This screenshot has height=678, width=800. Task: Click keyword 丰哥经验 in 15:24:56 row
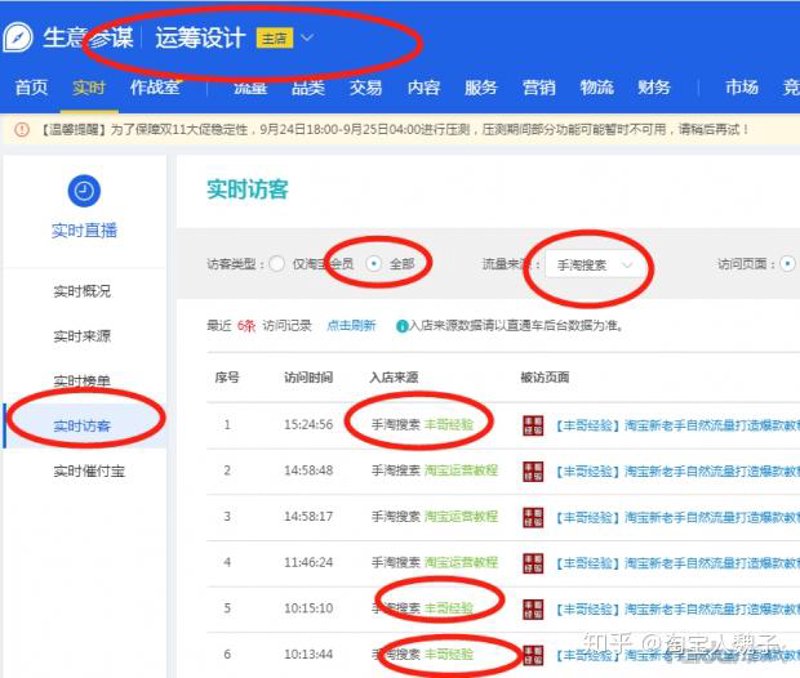tap(449, 424)
